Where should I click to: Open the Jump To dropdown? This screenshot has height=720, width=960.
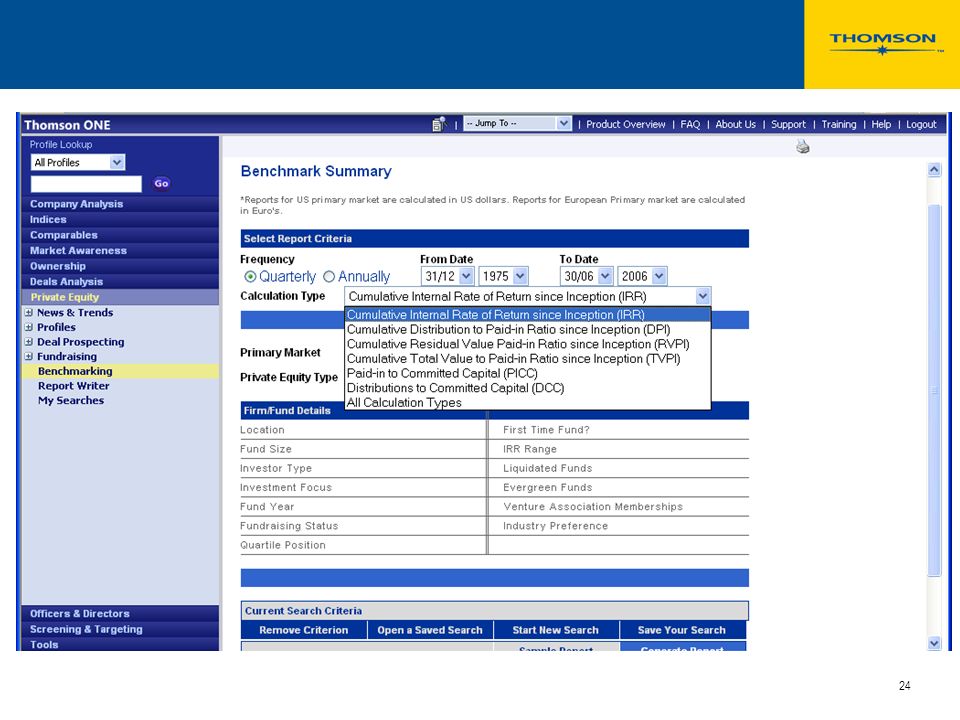(517, 124)
